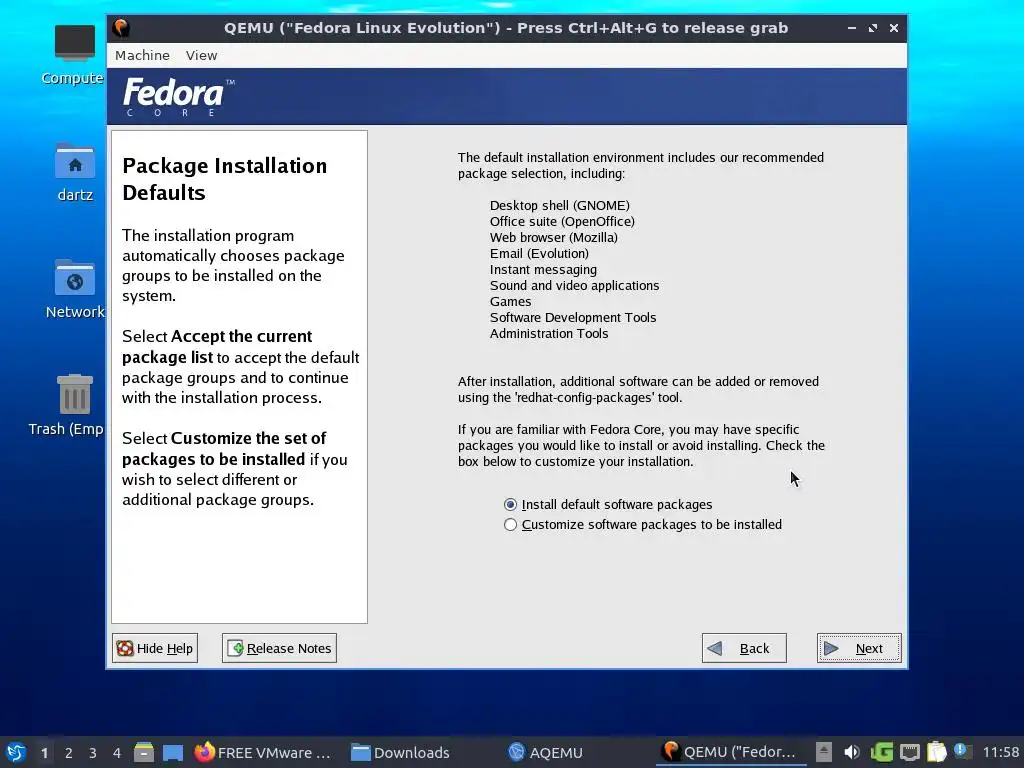Viewport: 1024px width, 768px height.
Task: Click the Fedora Core logo
Action: tap(178, 97)
